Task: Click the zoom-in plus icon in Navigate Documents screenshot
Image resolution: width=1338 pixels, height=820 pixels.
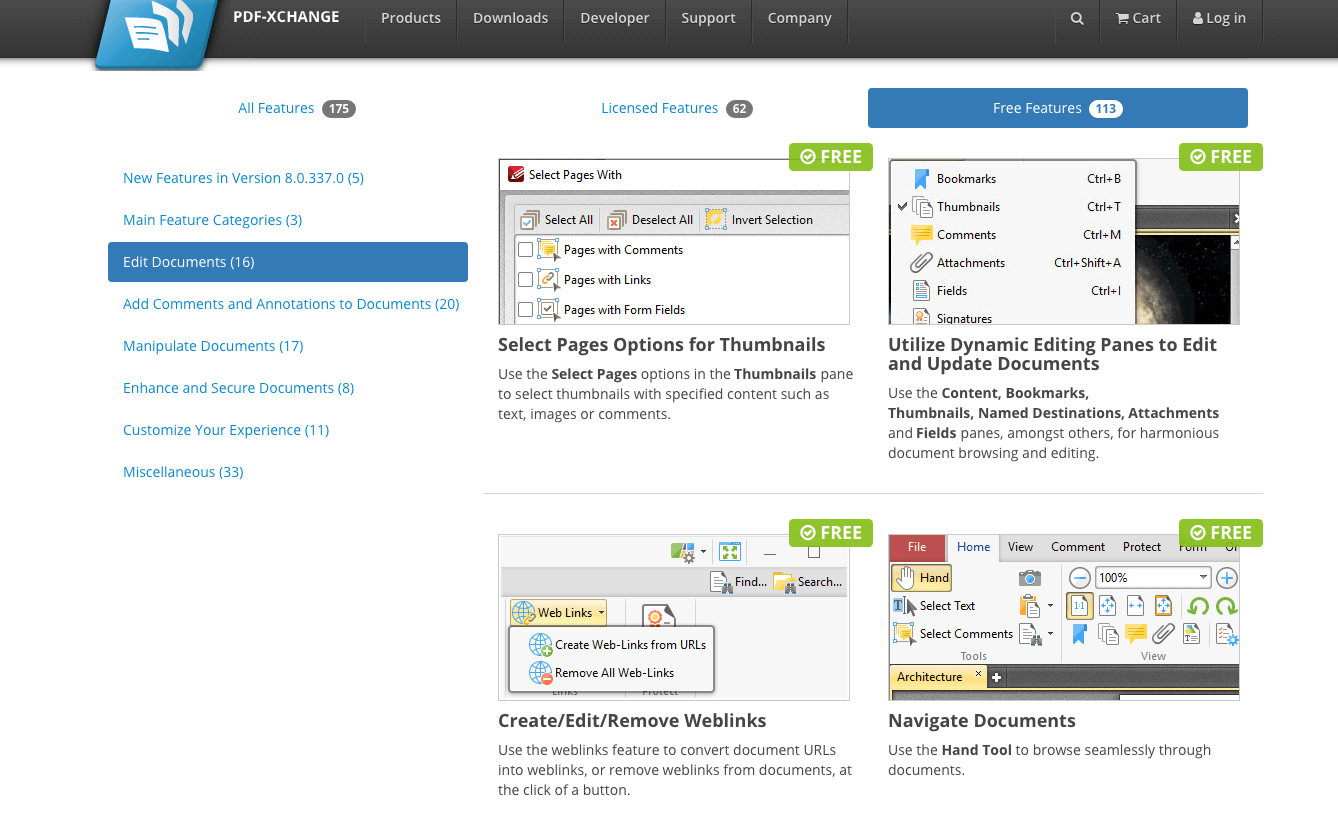Action: [1227, 577]
